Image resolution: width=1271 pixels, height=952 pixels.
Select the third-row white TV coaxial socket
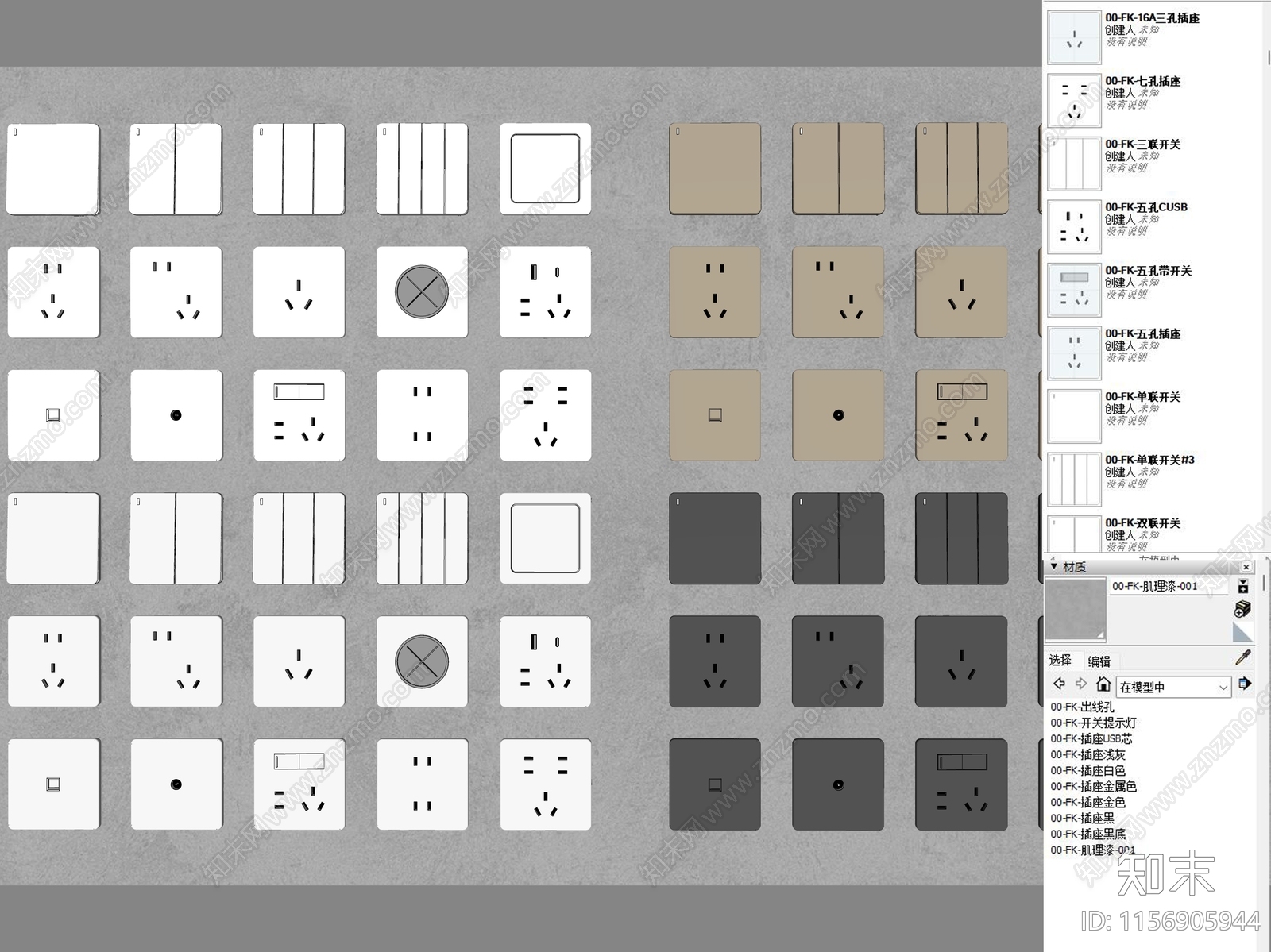tap(176, 415)
